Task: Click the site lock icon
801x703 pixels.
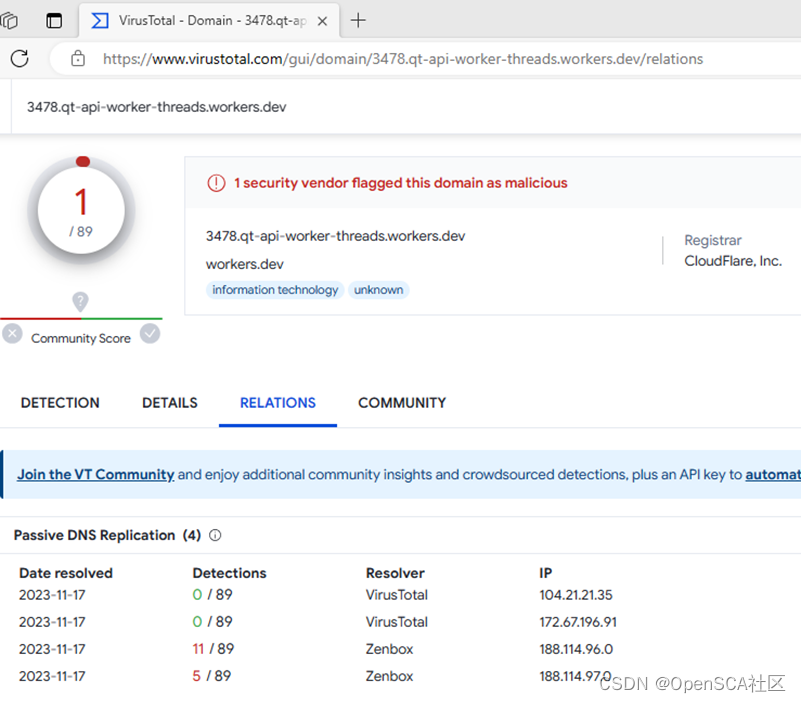Action: pos(78,59)
